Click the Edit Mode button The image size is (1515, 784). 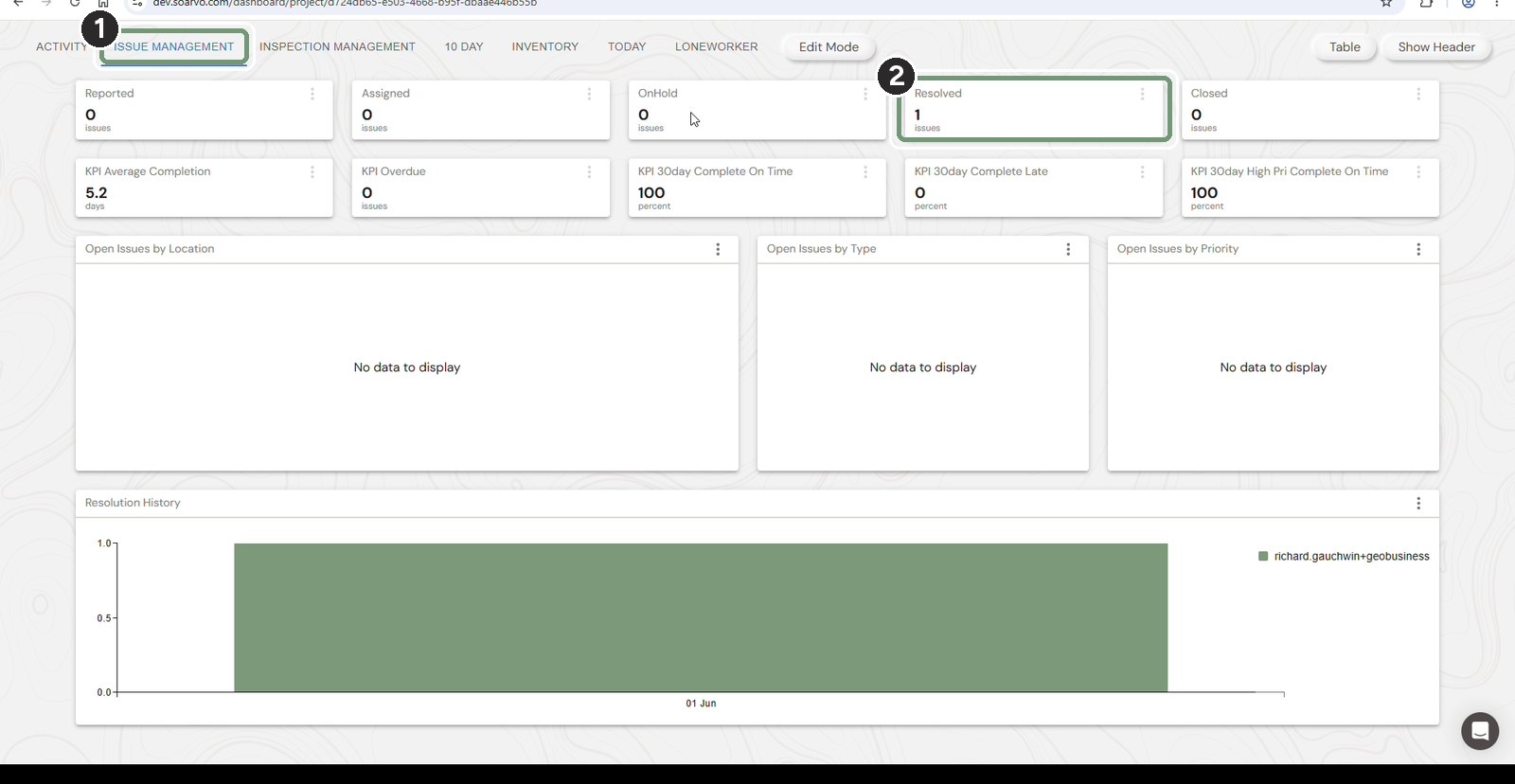point(829,46)
